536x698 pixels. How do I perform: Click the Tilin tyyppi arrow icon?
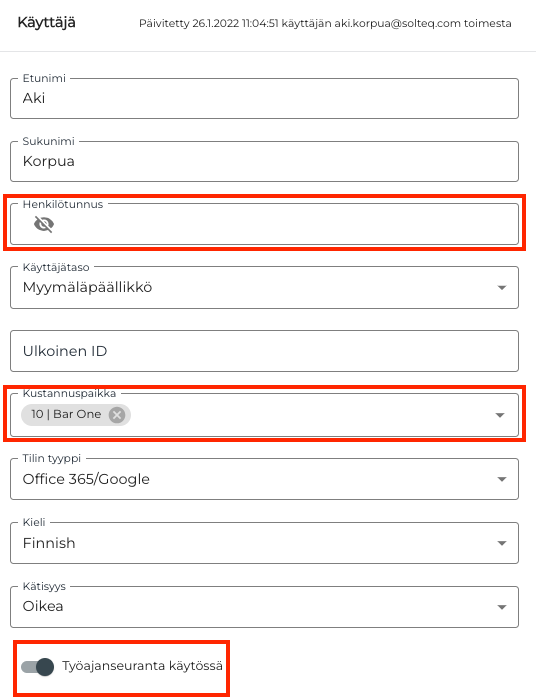(x=502, y=479)
